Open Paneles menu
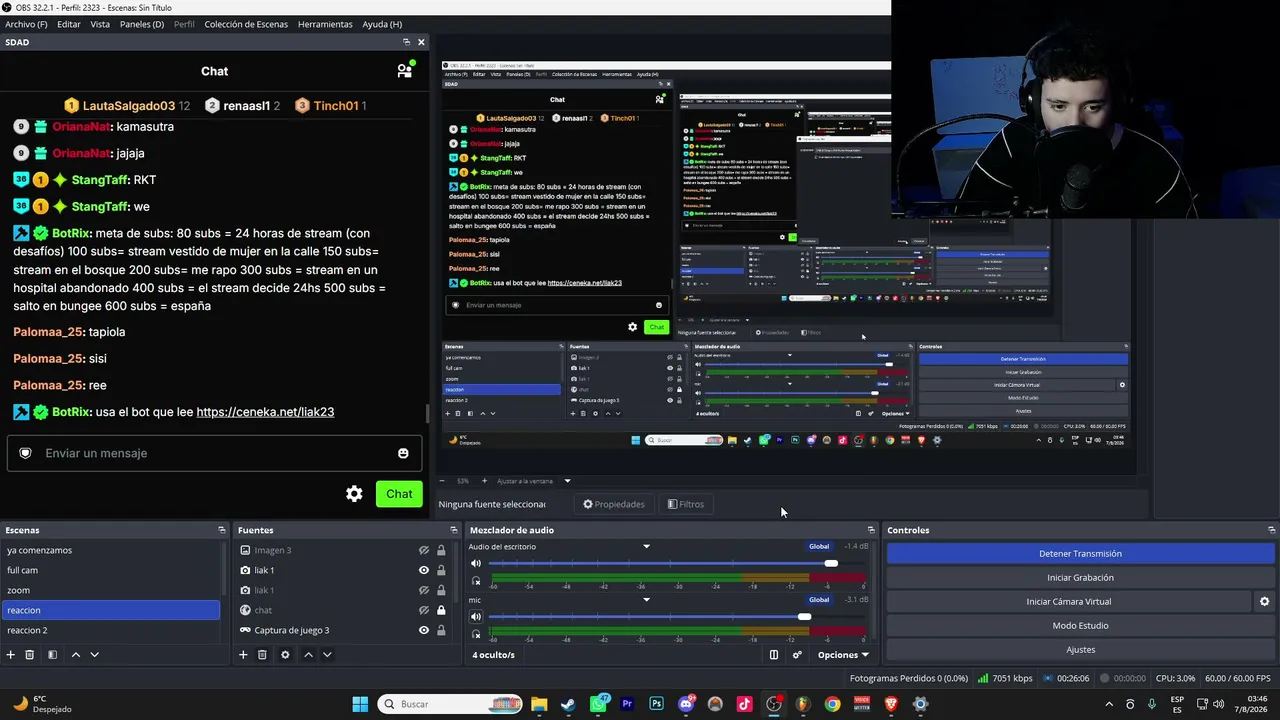Image resolution: width=1280 pixels, height=720 pixels. [142, 24]
